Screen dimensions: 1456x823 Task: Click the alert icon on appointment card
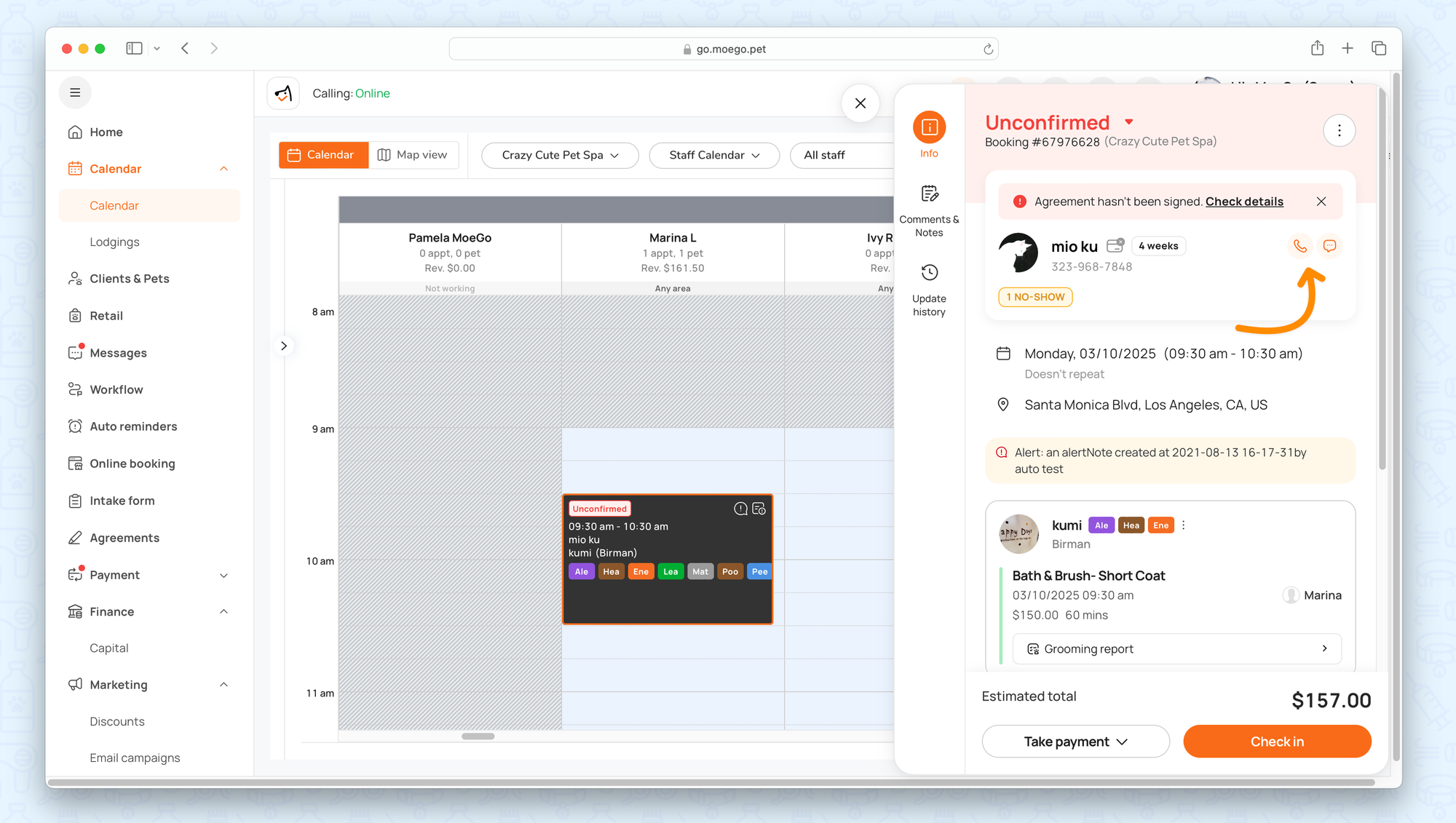point(740,509)
